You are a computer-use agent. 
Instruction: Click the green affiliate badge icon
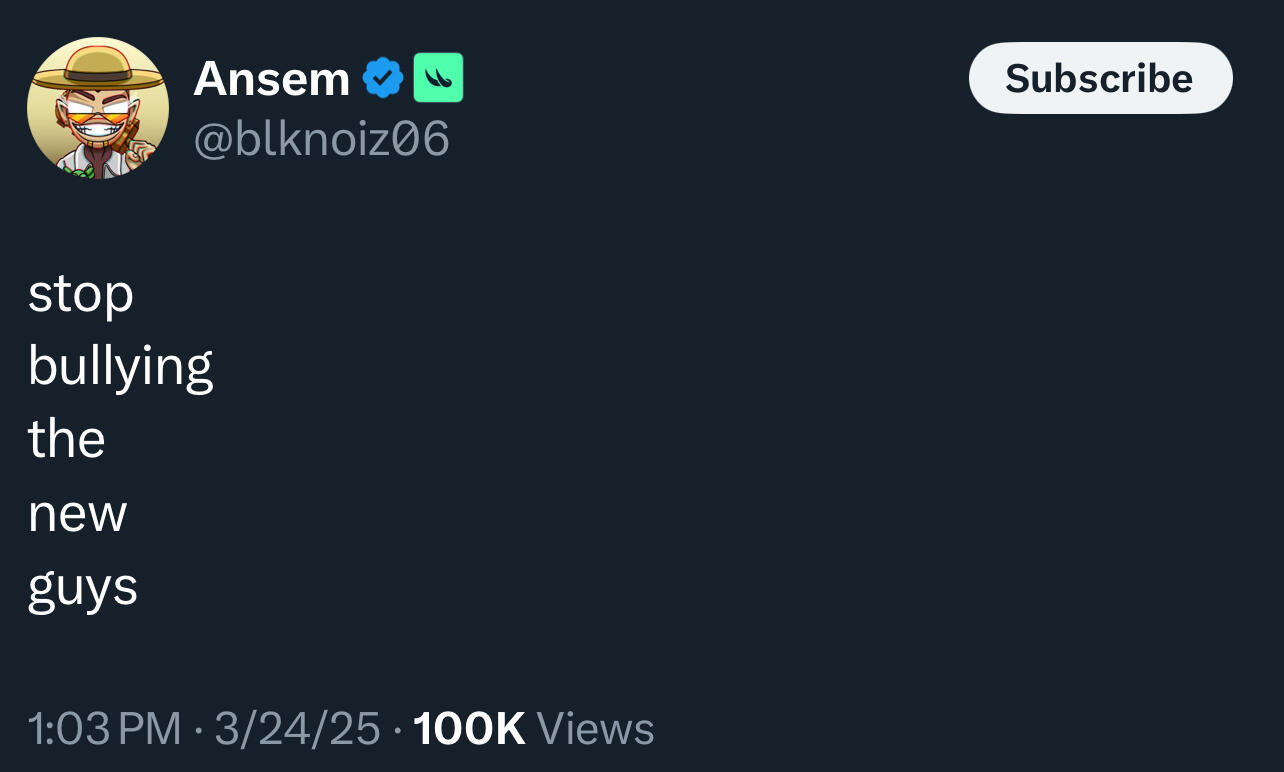(438, 78)
